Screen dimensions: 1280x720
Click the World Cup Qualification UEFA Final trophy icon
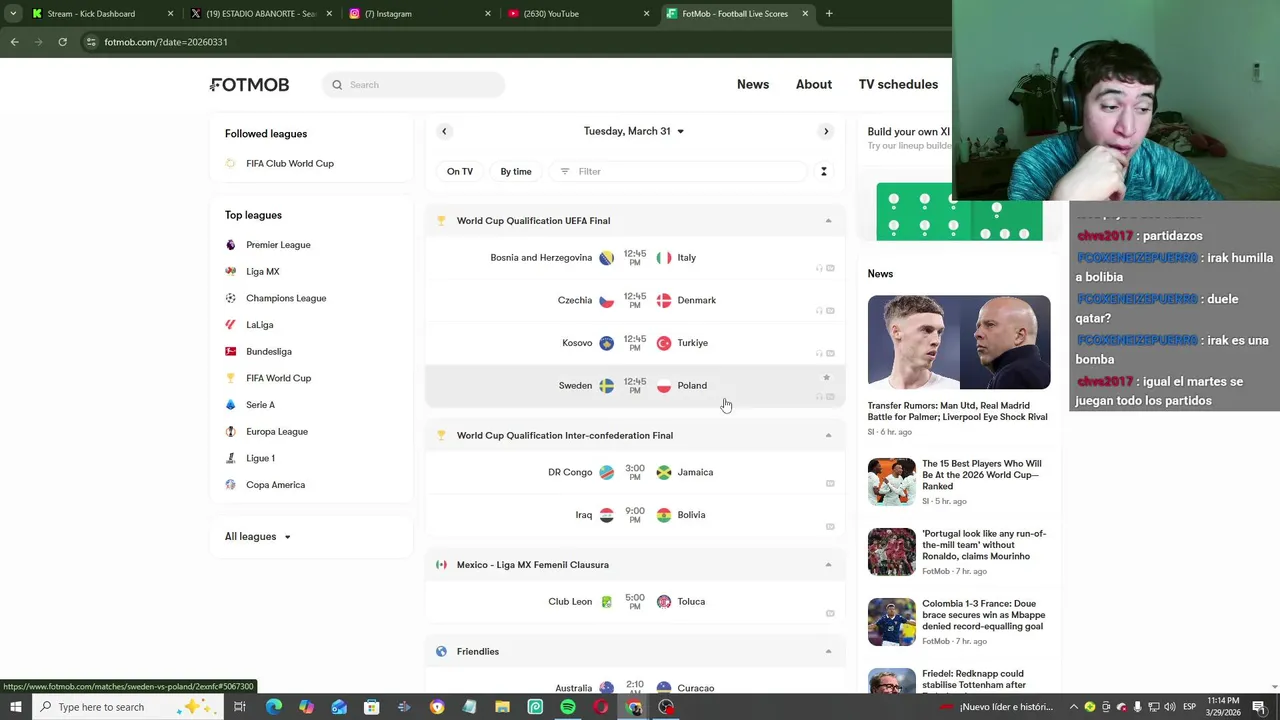tap(441, 221)
